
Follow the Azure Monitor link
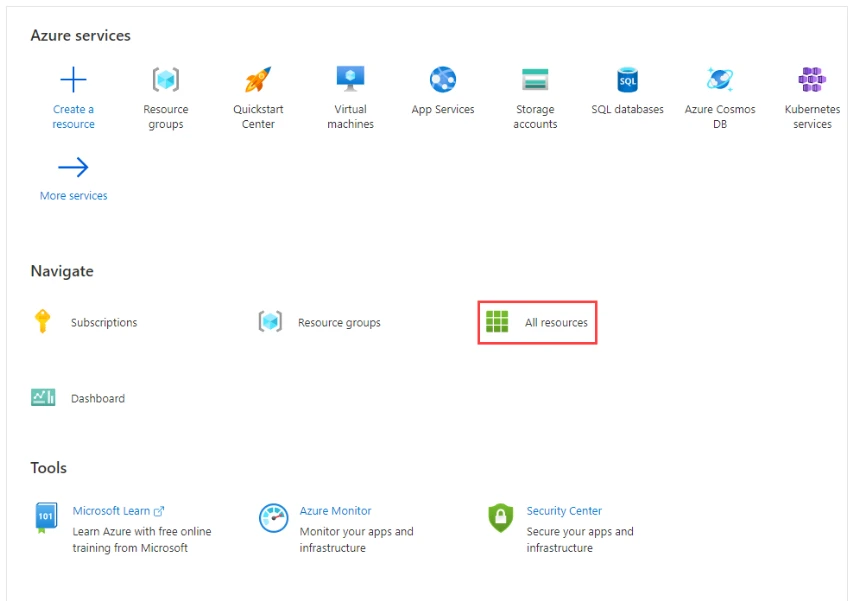coord(335,510)
